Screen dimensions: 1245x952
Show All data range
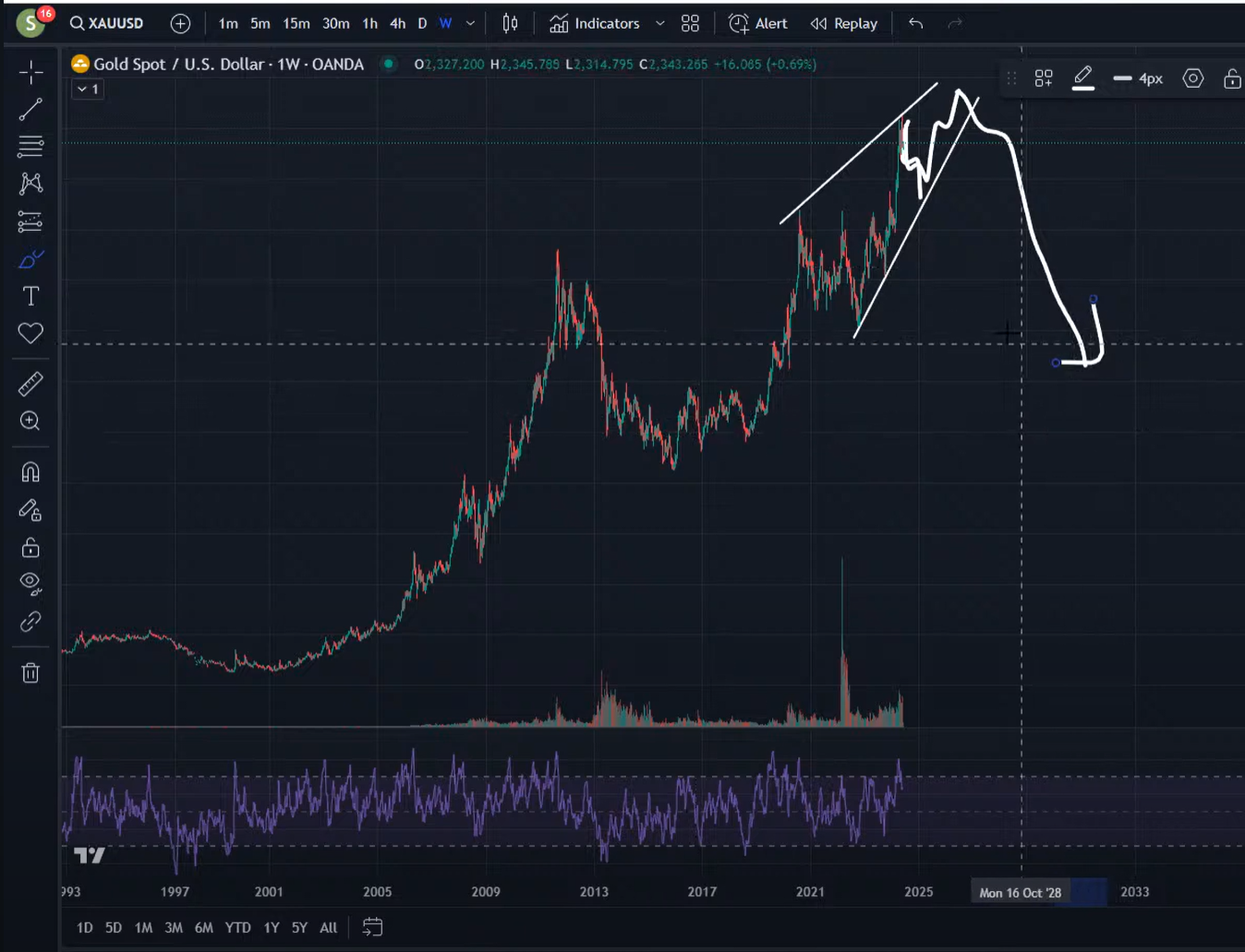(328, 928)
